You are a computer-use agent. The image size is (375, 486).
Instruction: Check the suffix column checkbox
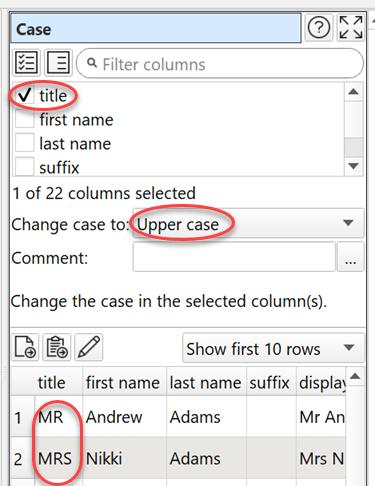click(25, 166)
